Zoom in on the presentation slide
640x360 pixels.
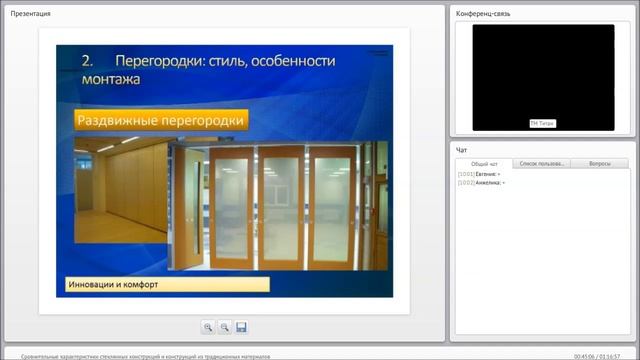pyautogui.click(x=208, y=327)
